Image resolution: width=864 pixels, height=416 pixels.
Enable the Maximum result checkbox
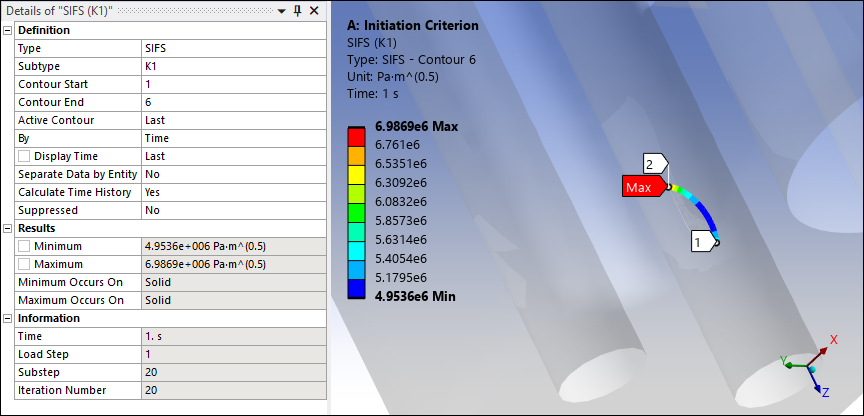pyautogui.click(x=25, y=264)
